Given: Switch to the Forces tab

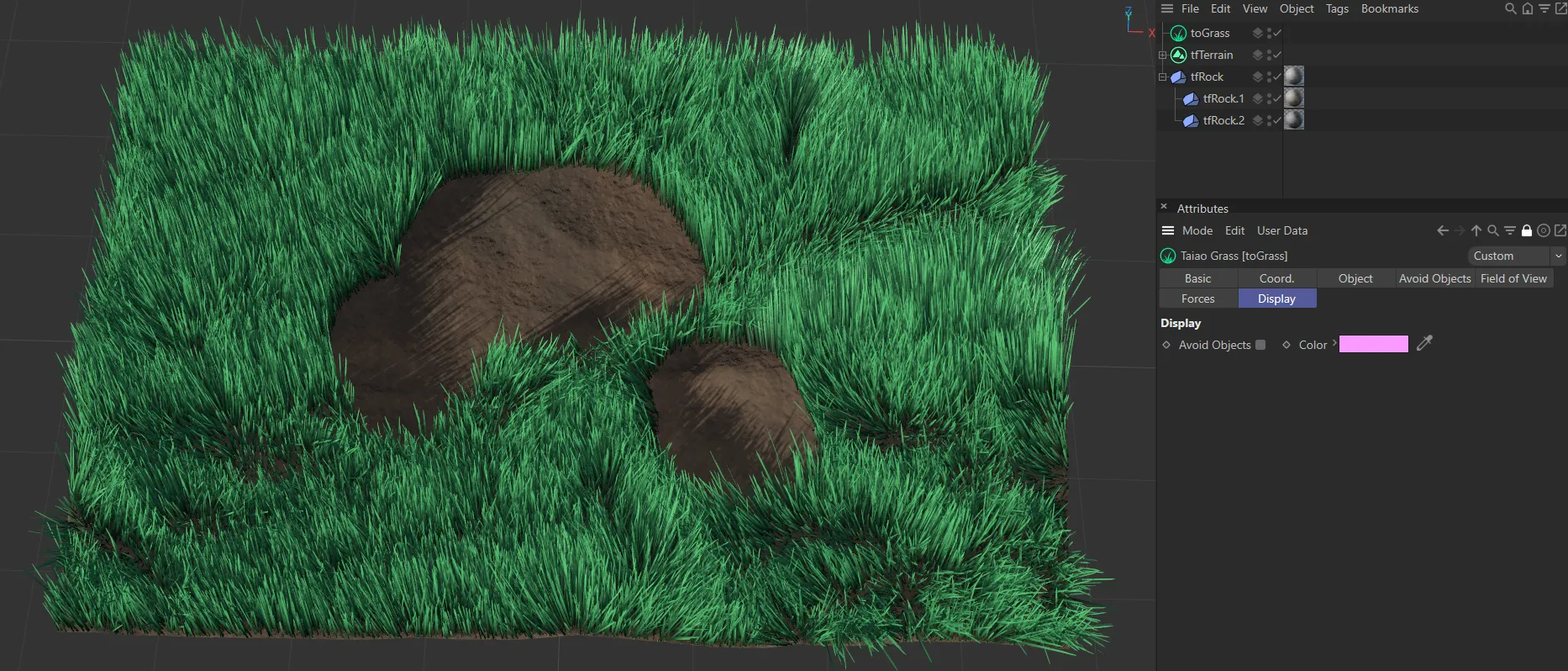Looking at the screenshot, I should coord(1198,299).
